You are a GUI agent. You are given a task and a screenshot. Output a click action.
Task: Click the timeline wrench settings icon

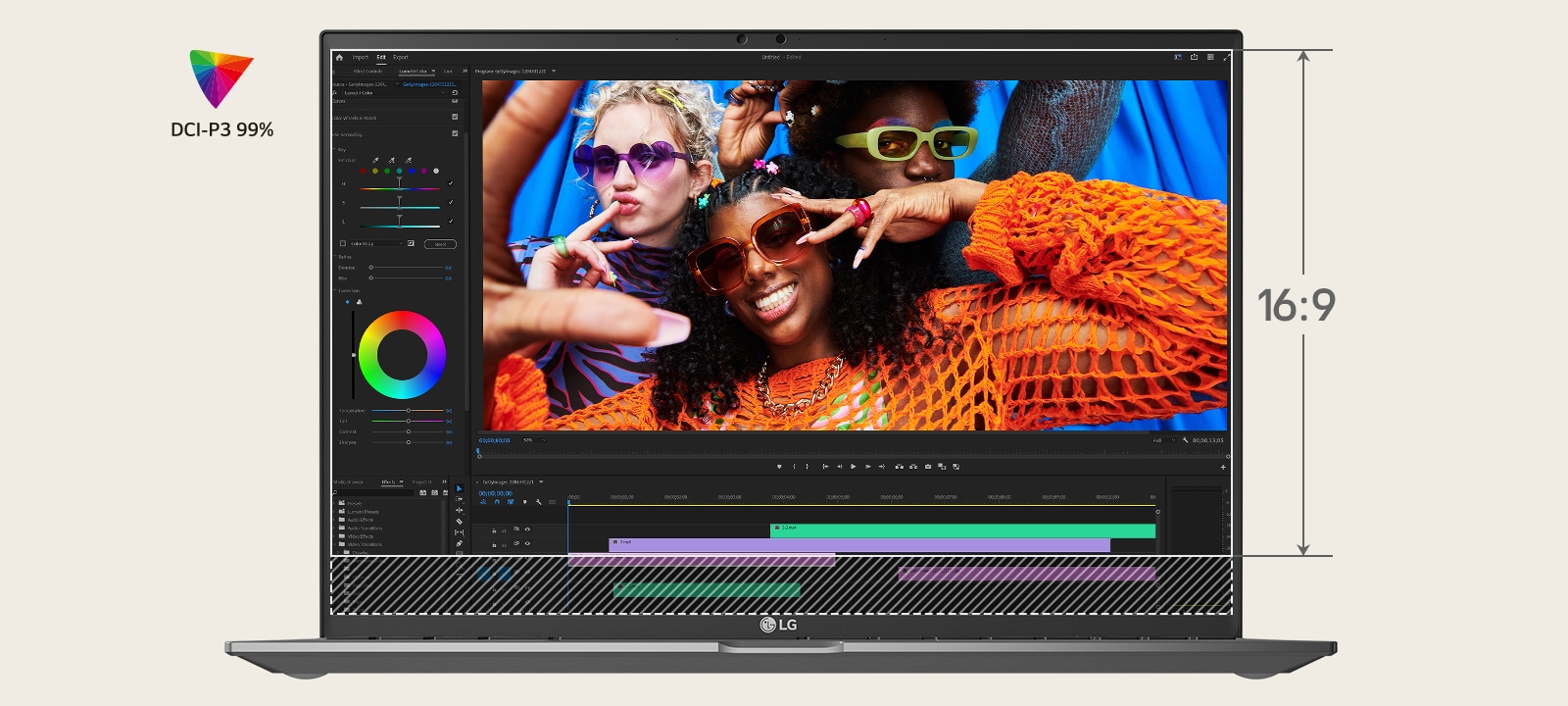(x=539, y=502)
